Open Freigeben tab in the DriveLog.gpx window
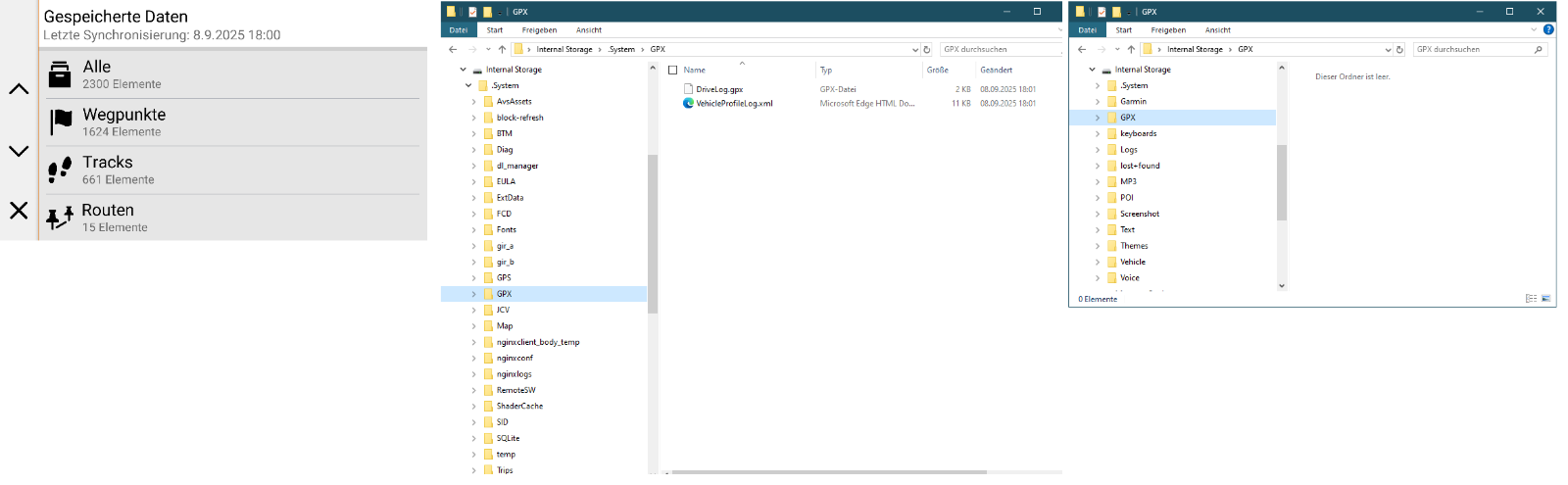The height and width of the screenshot is (485, 1568). pyautogui.click(x=539, y=30)
